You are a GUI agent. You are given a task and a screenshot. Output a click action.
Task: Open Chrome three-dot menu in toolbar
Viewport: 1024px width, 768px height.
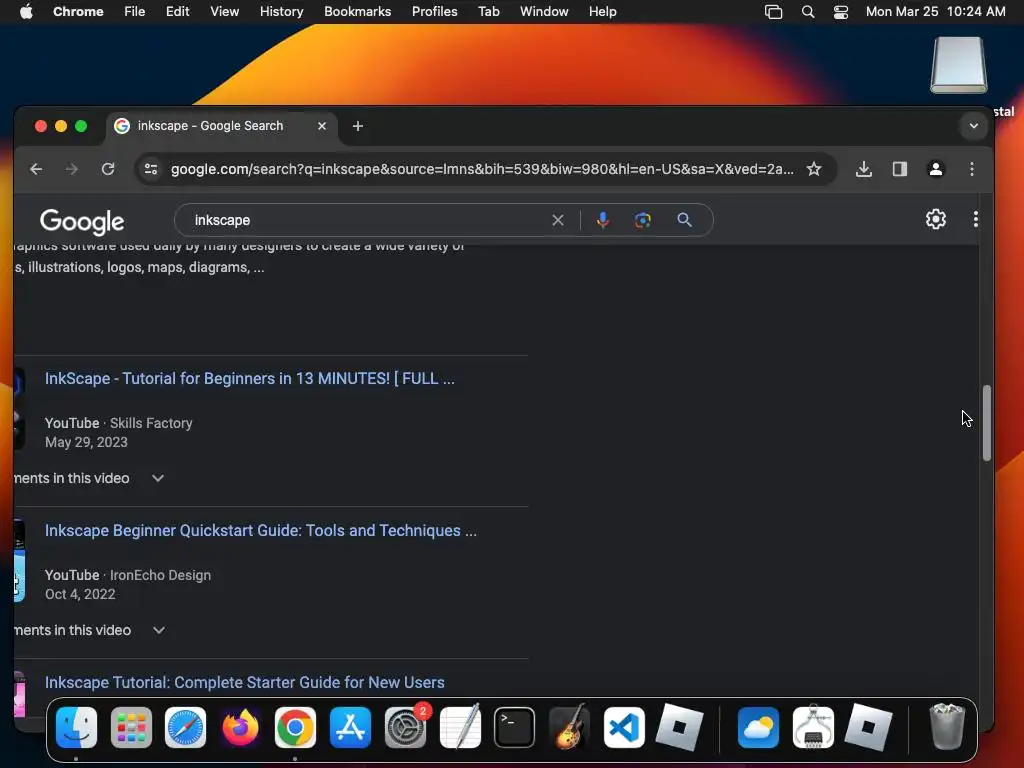(972, 169)
